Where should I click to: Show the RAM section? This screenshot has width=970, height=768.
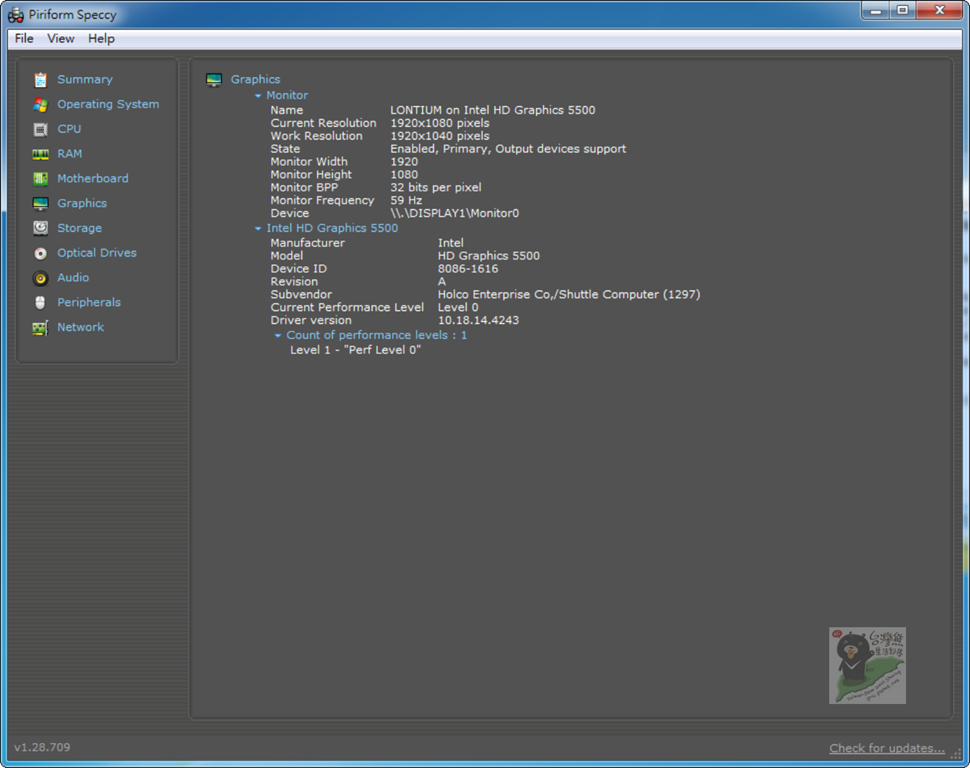69,153
